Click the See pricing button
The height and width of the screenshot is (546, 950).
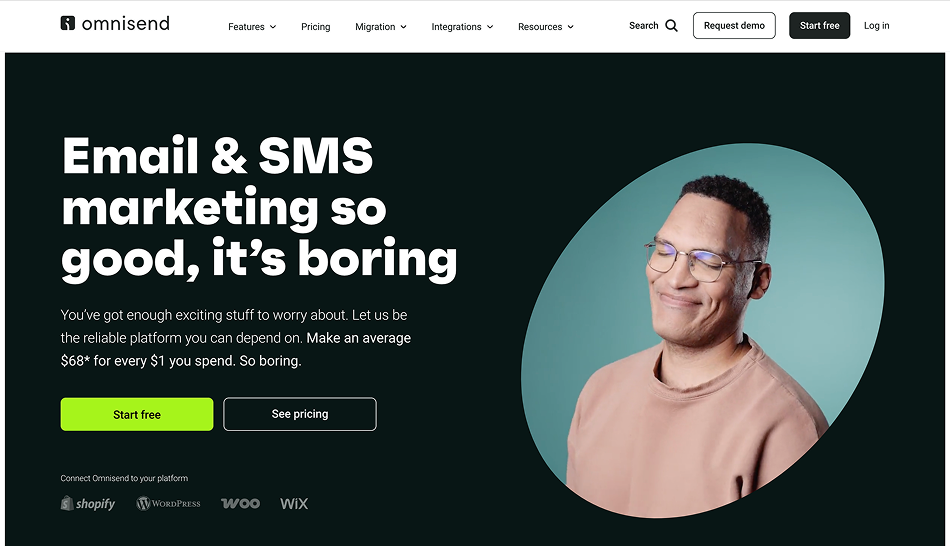(x=300, y=414)
